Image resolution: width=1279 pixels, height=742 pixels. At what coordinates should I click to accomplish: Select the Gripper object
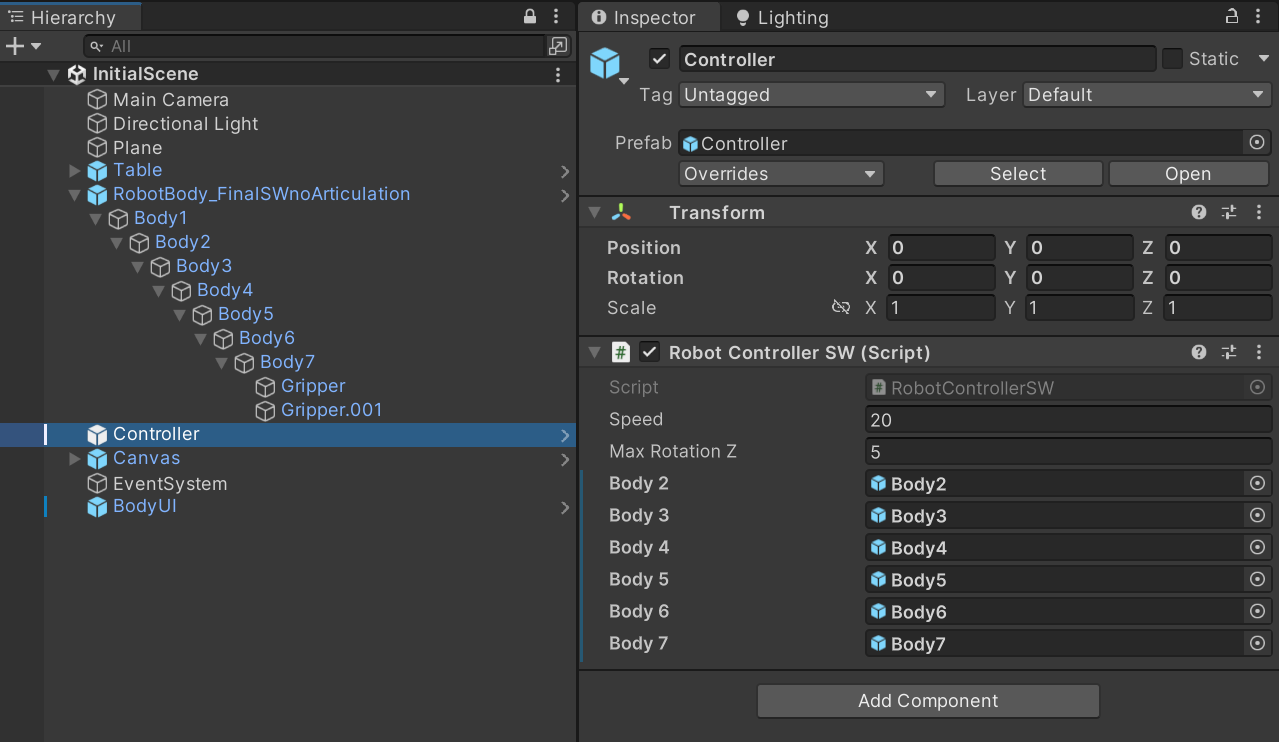[x=313, y=386]
